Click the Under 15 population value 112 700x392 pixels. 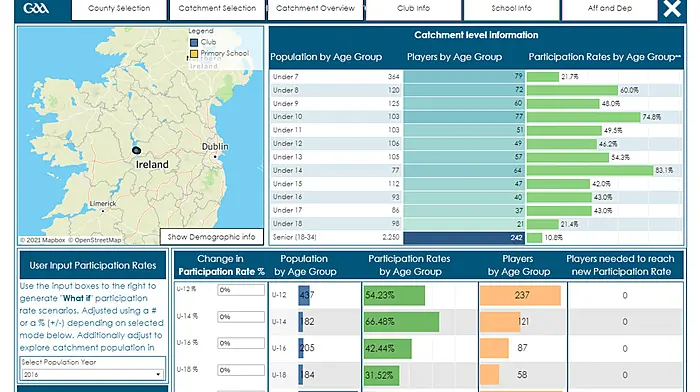coord(393,183)
